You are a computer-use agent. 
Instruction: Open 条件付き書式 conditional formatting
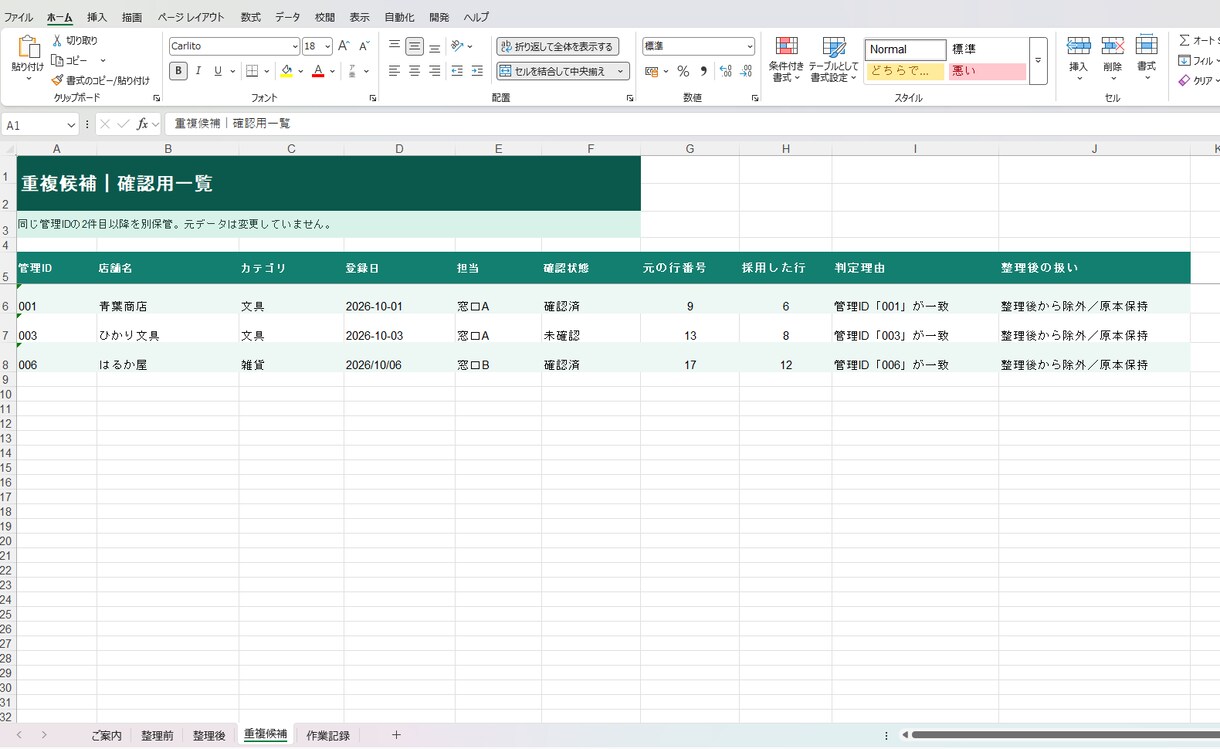coord(786,59)
